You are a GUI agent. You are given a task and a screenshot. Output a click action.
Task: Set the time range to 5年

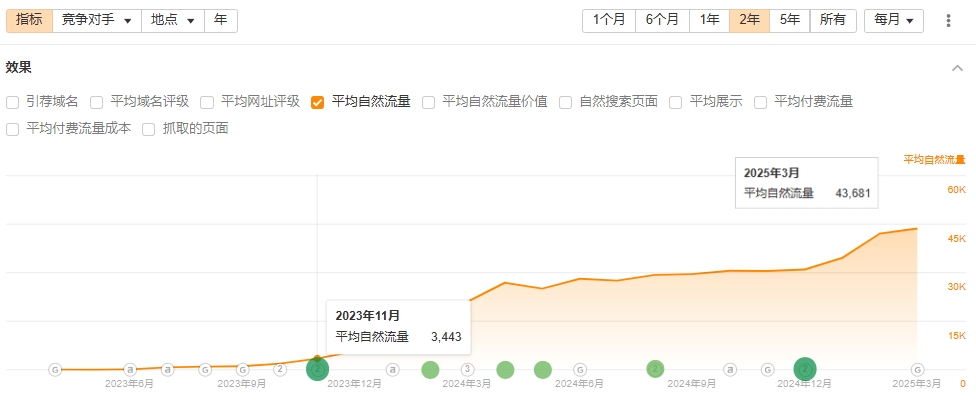790,21
